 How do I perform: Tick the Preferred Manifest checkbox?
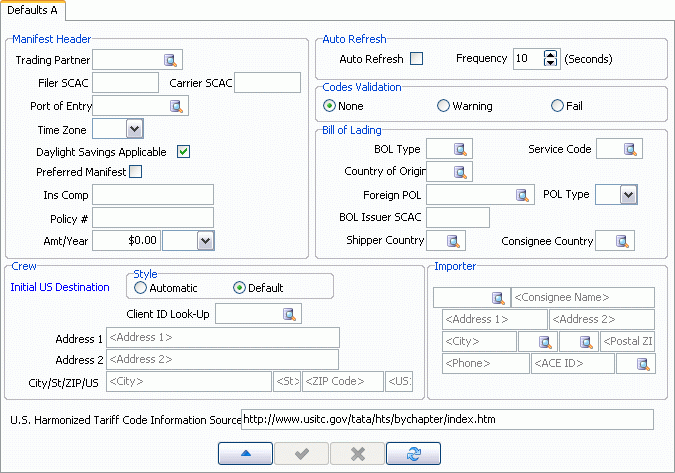(x=136, y=172)
